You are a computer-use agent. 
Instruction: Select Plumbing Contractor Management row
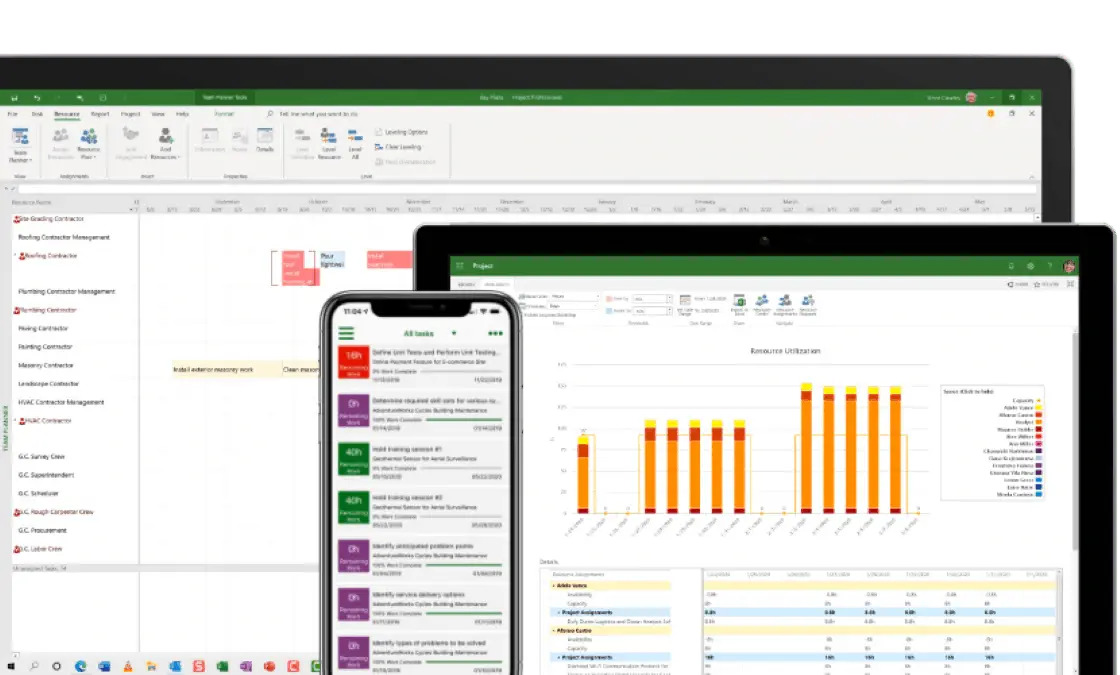(66, 291)
